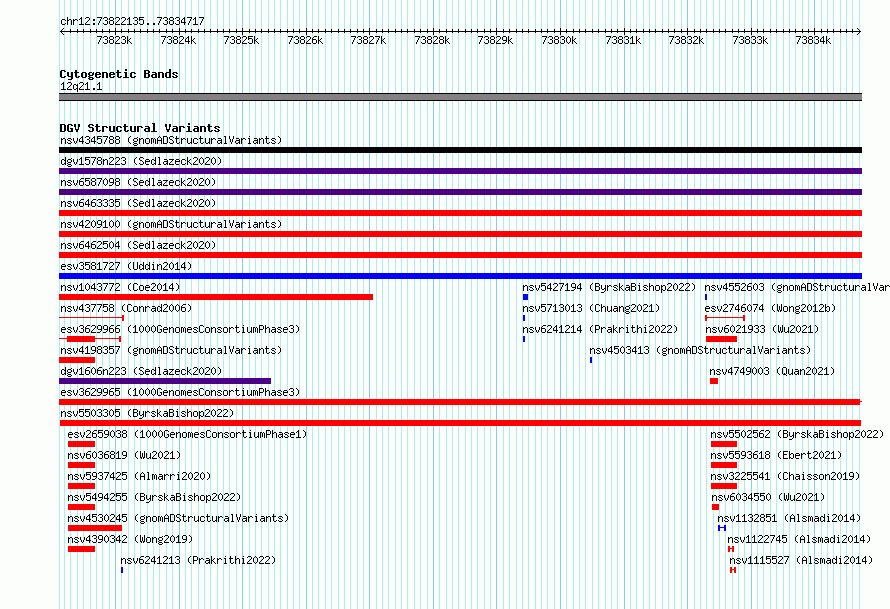This screenshot has width=890, height=609.
Task: Open the esv2659038 1000Genomes Phase1 label
Action: (x=187, y=434)
